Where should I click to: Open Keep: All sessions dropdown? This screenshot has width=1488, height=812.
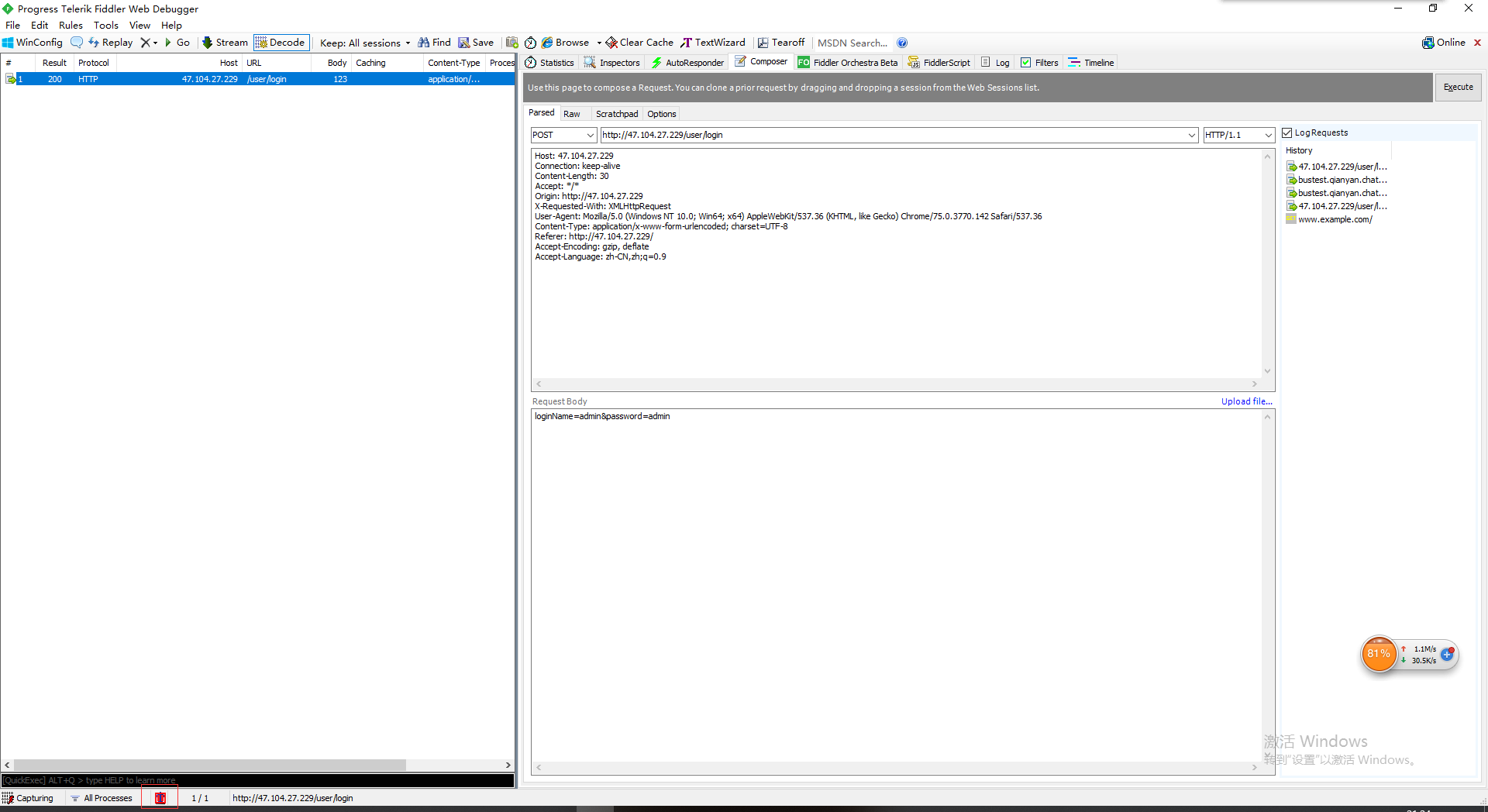tap(365, 43)
